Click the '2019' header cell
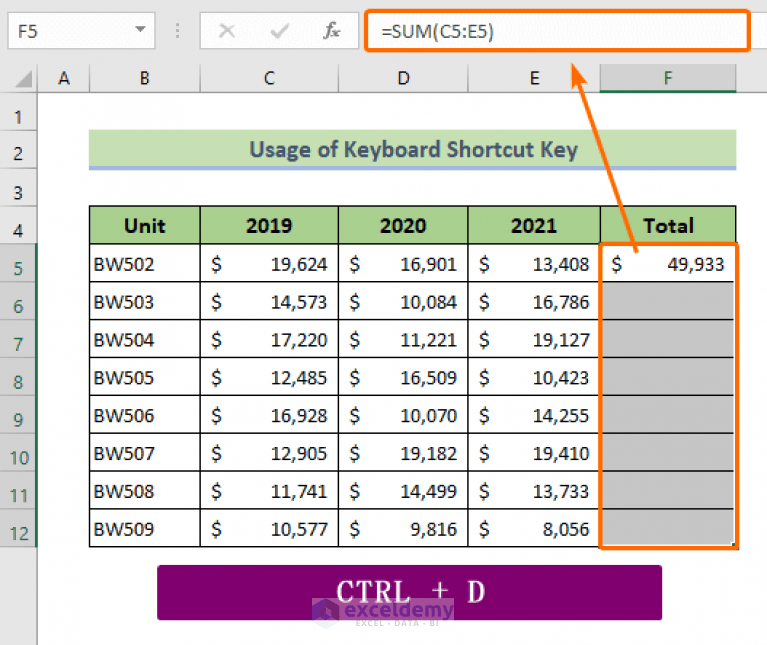 pos(269,225)
